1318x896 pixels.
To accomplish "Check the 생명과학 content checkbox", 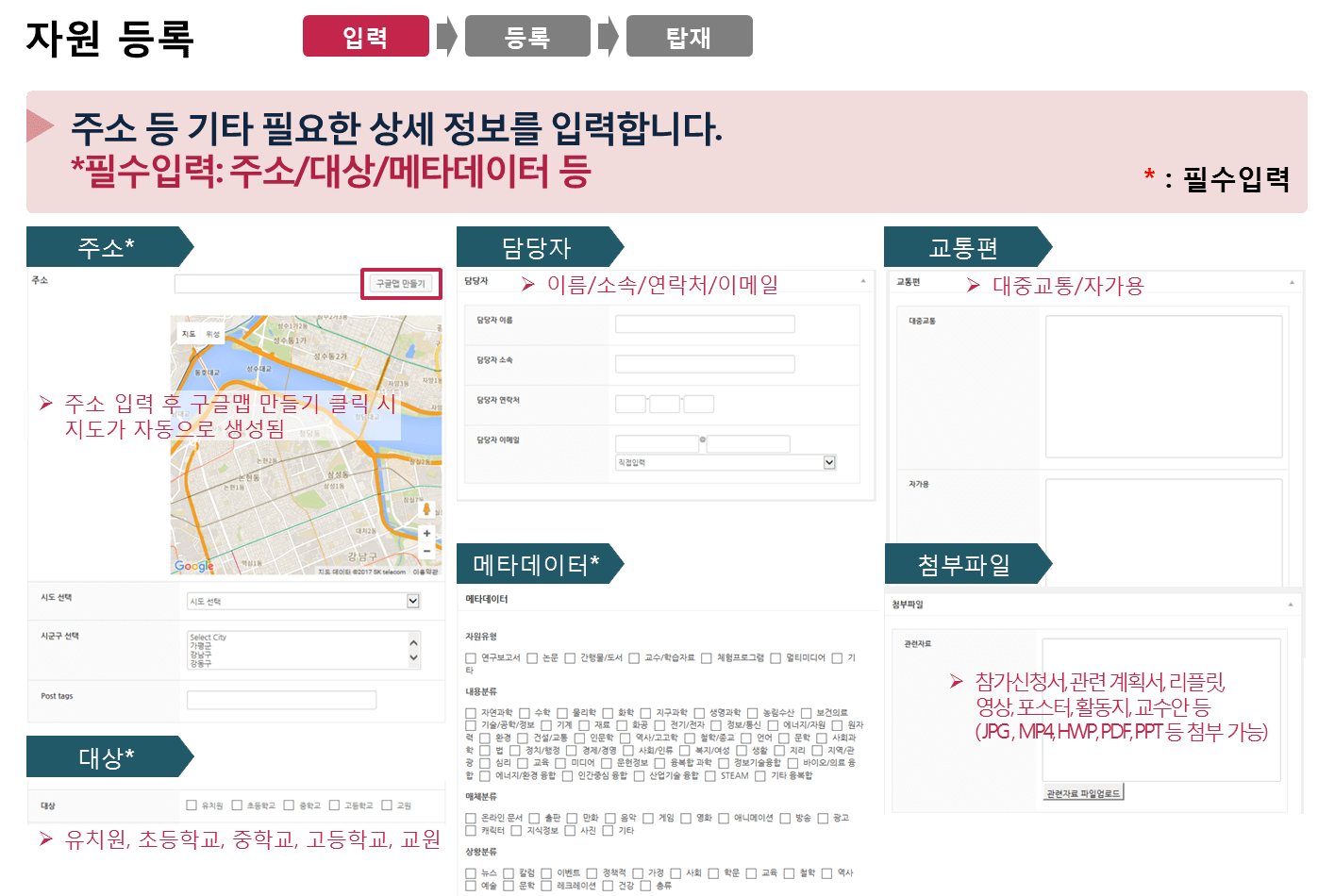I will pos(699,713).
